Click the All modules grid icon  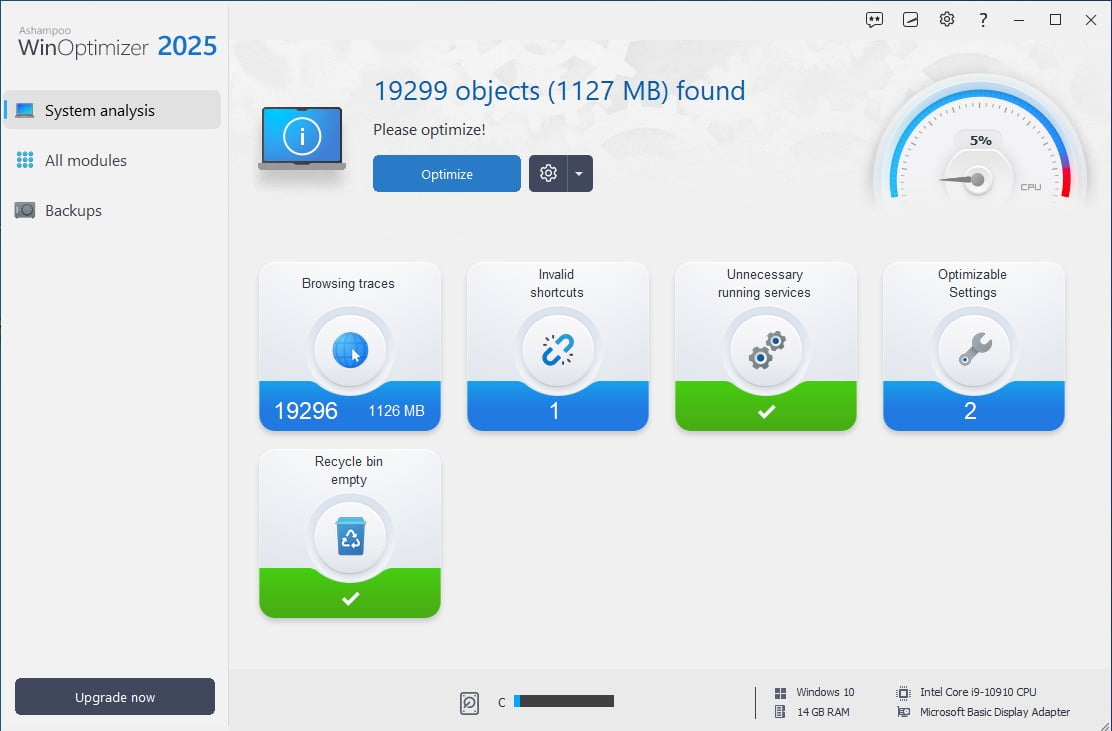pyautogui.click(x=25, y=160)
